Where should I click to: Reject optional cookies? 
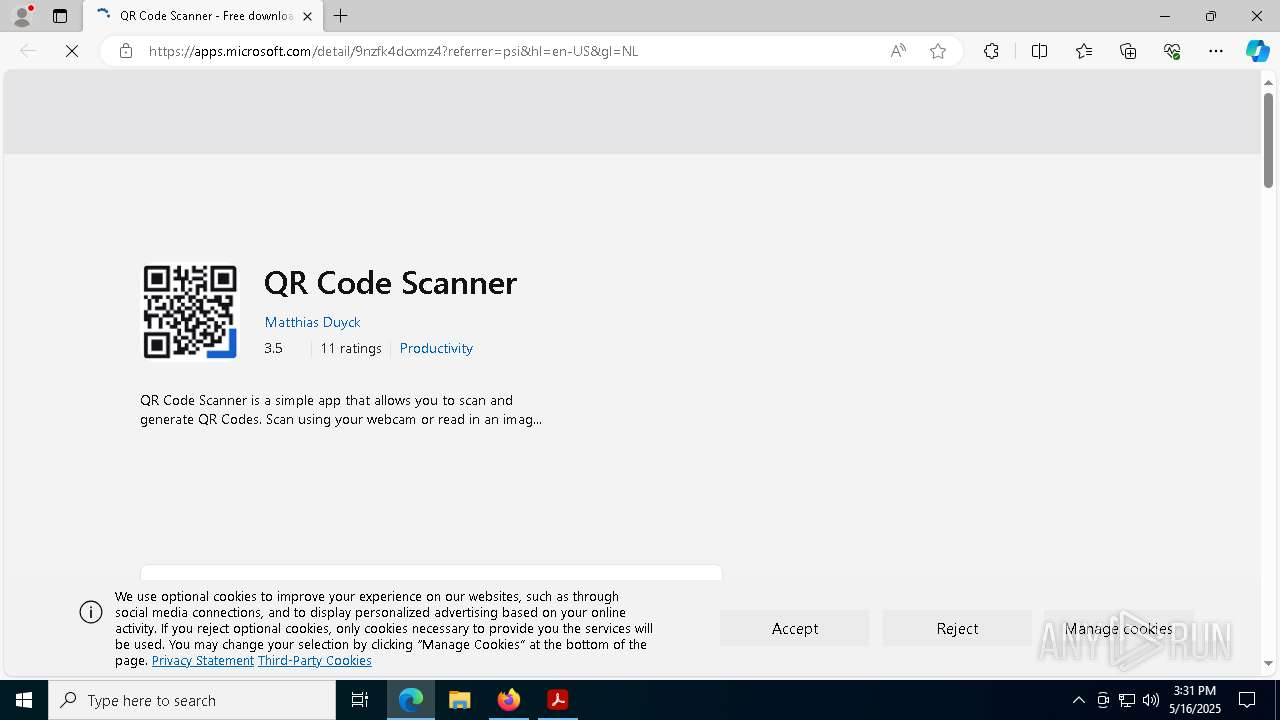957,628
